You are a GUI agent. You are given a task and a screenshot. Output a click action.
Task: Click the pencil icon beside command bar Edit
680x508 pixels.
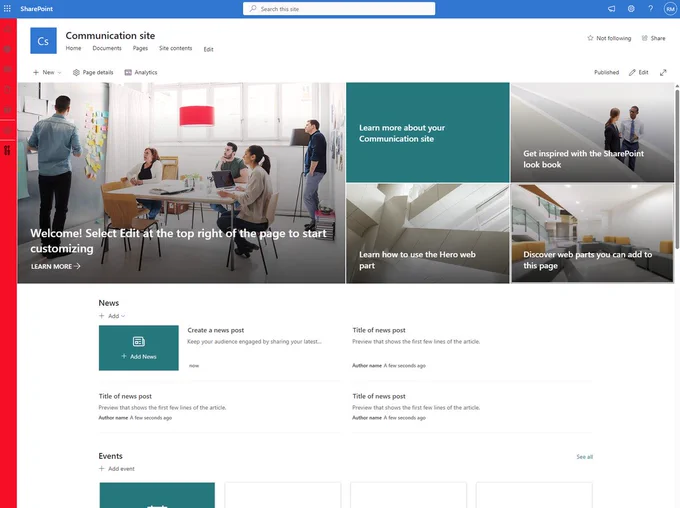(x=632, y=72)
